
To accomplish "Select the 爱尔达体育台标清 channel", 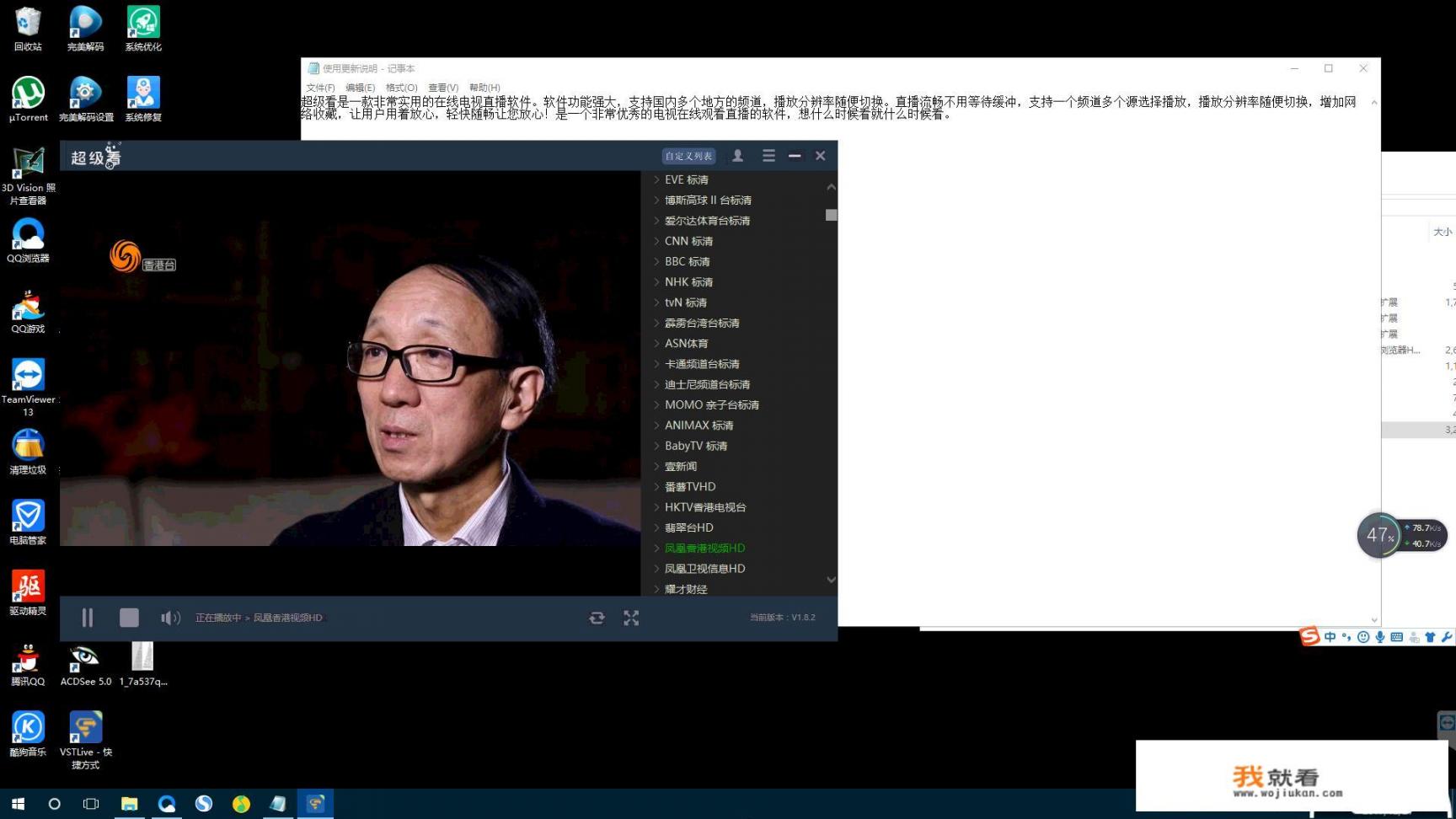I will 707,221.
